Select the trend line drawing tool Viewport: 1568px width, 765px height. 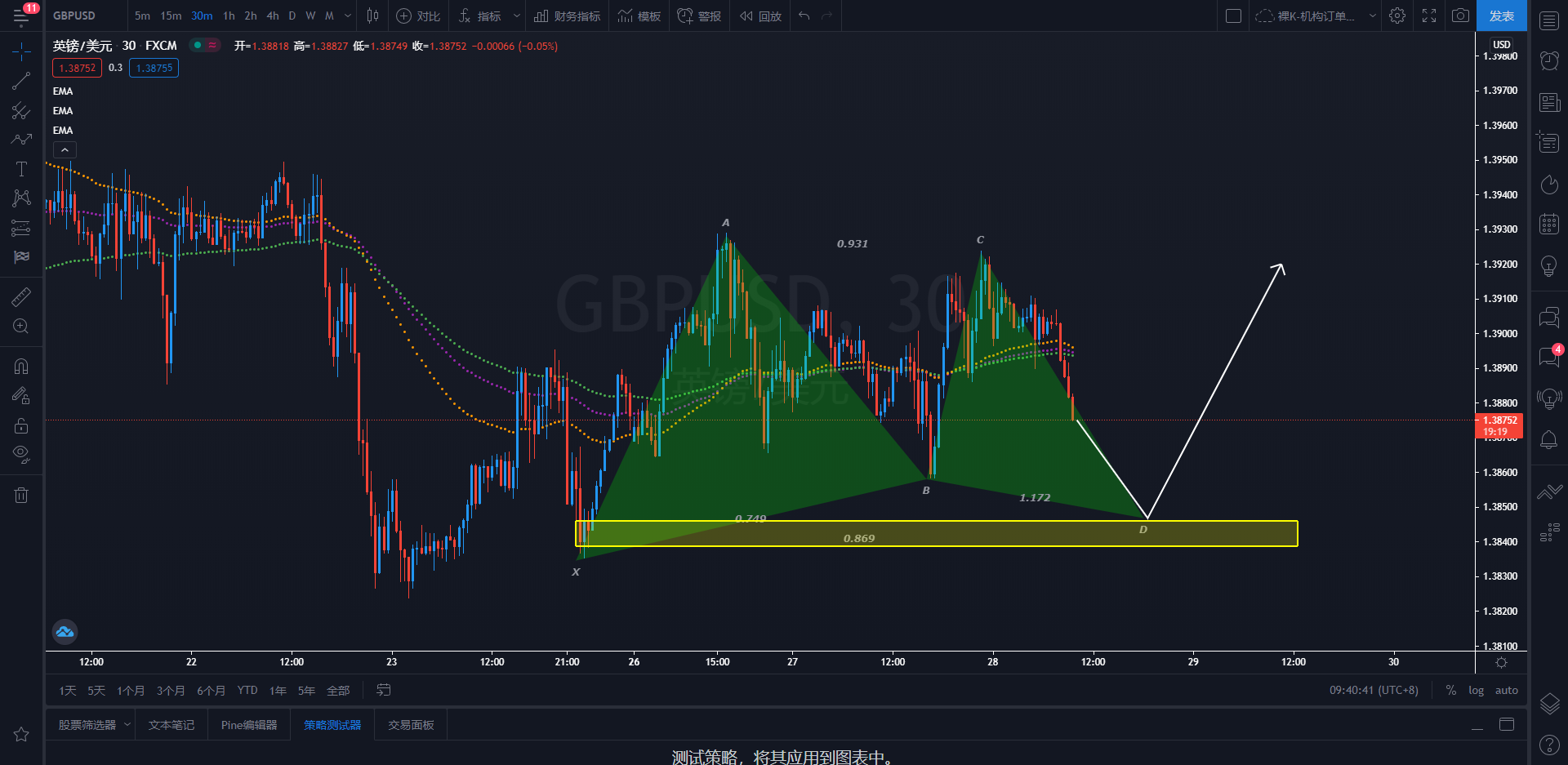21,81
